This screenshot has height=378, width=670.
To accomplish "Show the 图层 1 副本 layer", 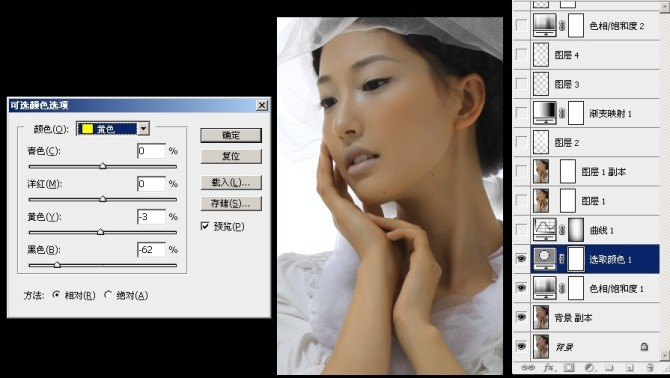I will (x=521, y=171).
